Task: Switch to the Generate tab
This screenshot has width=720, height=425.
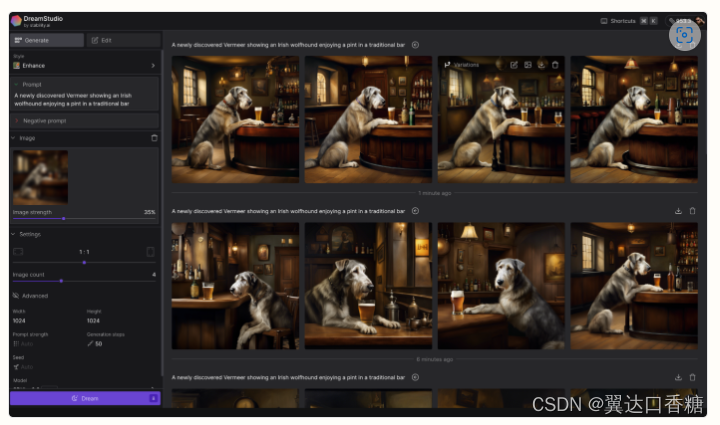Action: [47, 40]
